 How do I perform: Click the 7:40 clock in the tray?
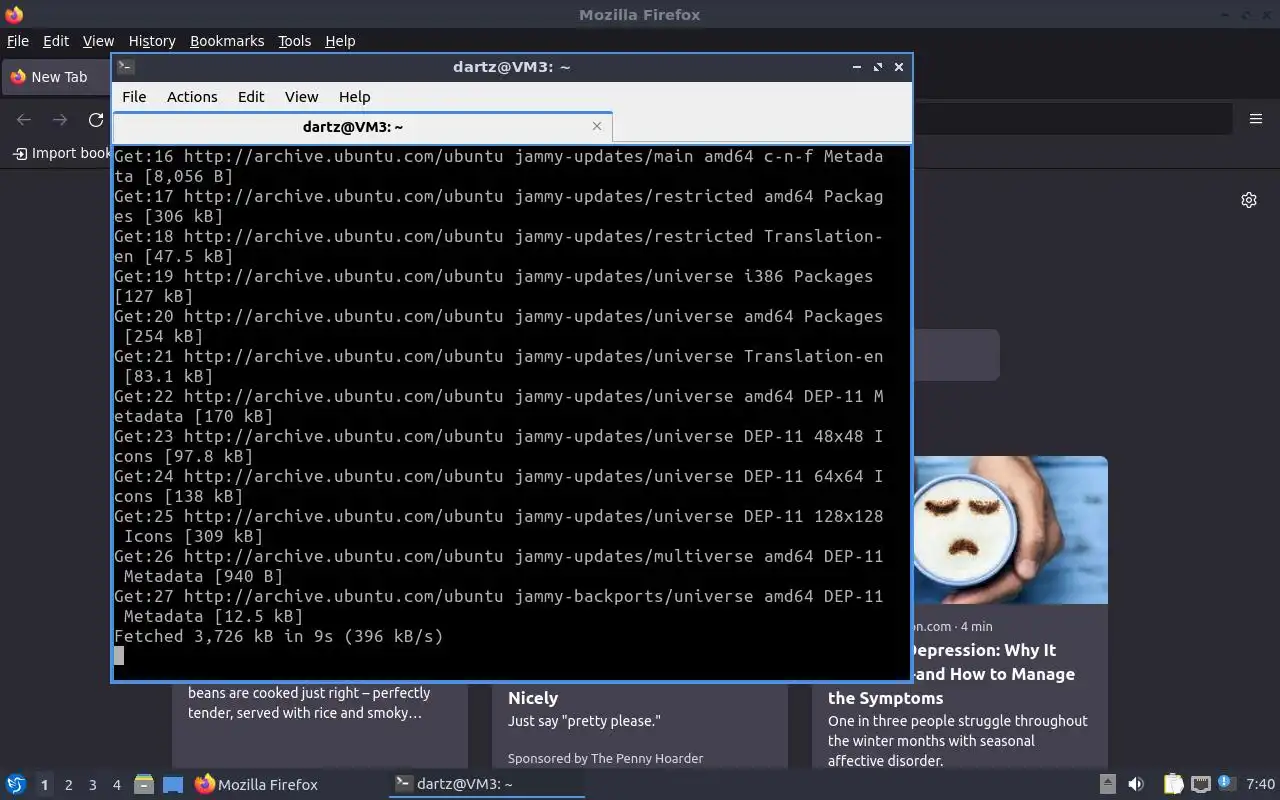tap(1260, 785)
